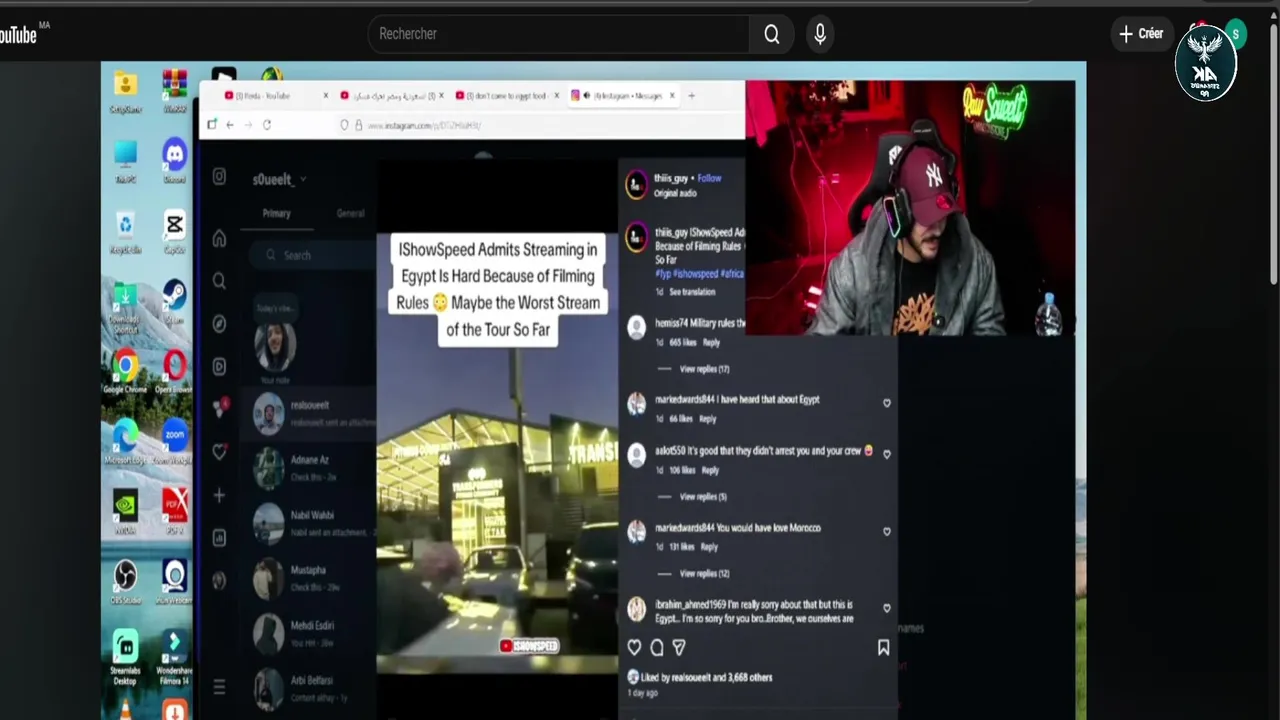Open the NVIDIA desktop shortcut
The image size is (1280, 720).
pos(125,511)
